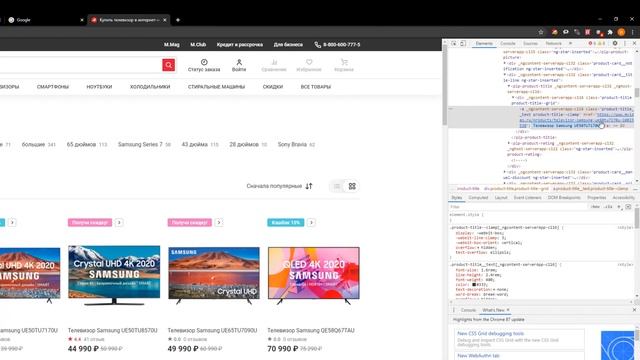
Task: Open the Layout pane tab
Action: pyautogui.click(x=501, y=198)
